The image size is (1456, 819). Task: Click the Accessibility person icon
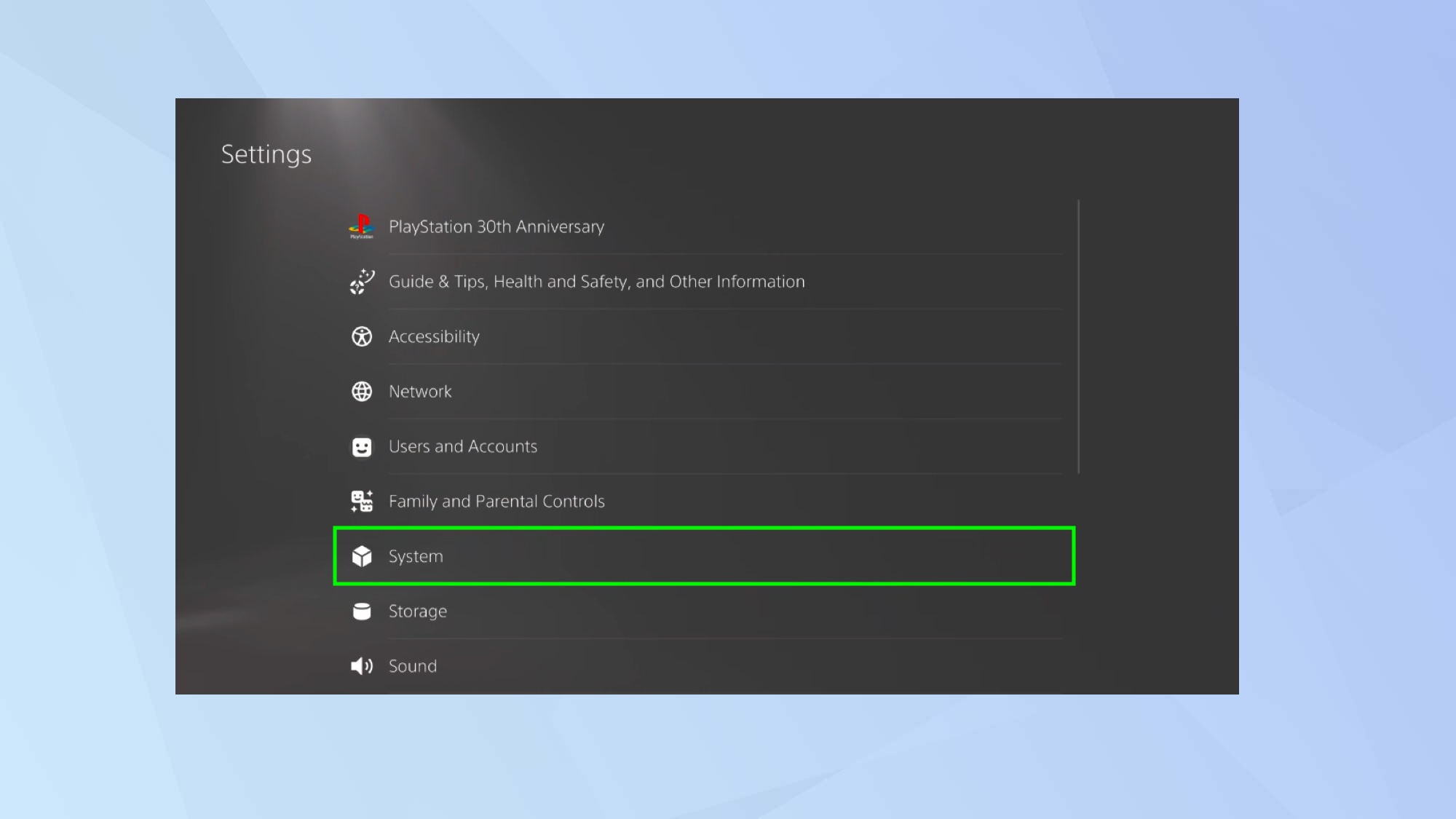pyautogui.click(x=361, y=336)
